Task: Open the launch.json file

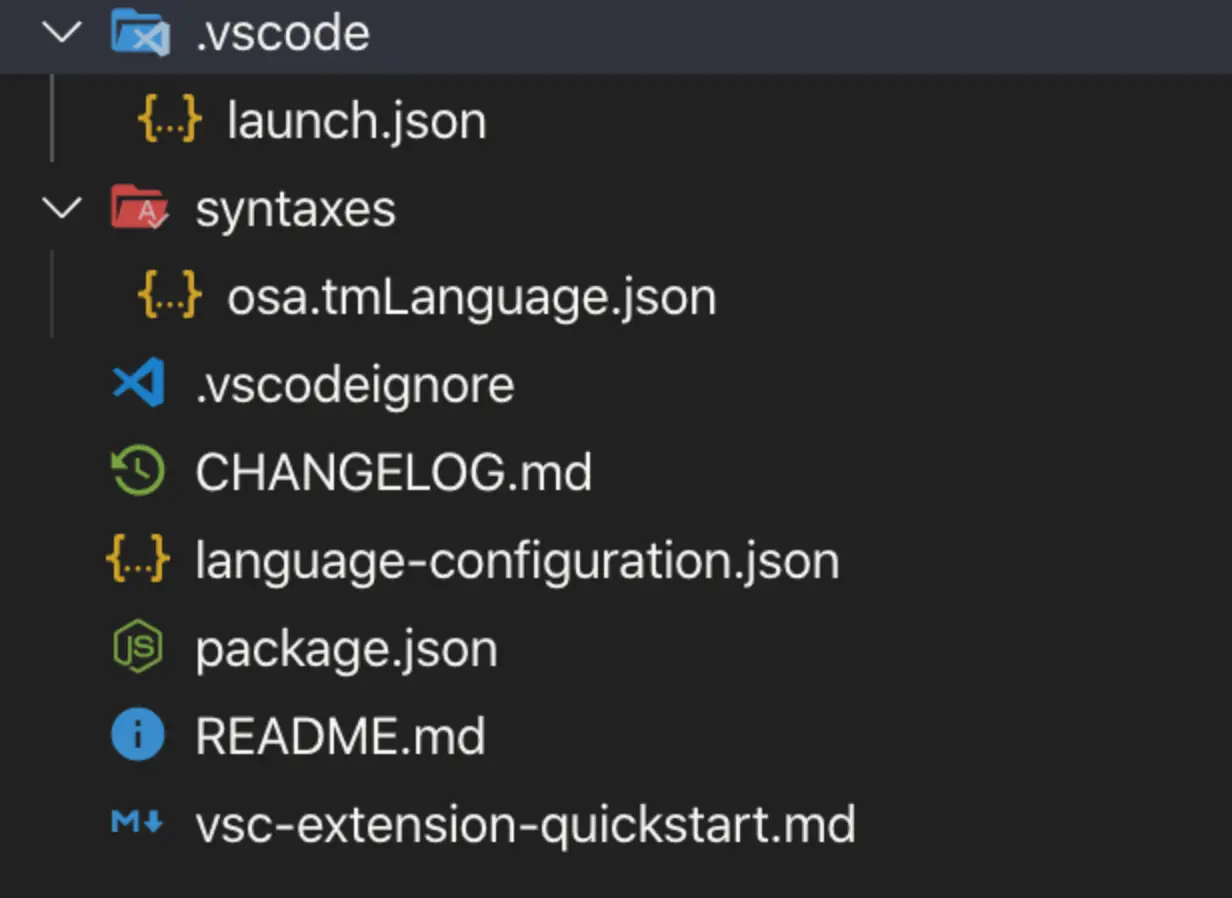Action: click(x=356, y=121)
